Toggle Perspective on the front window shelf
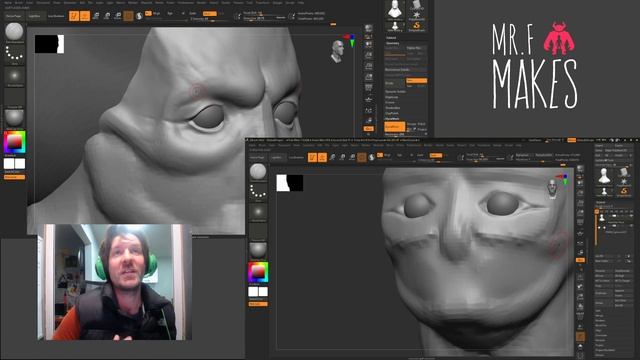This screenshot has height=360, width=640. 580,222
